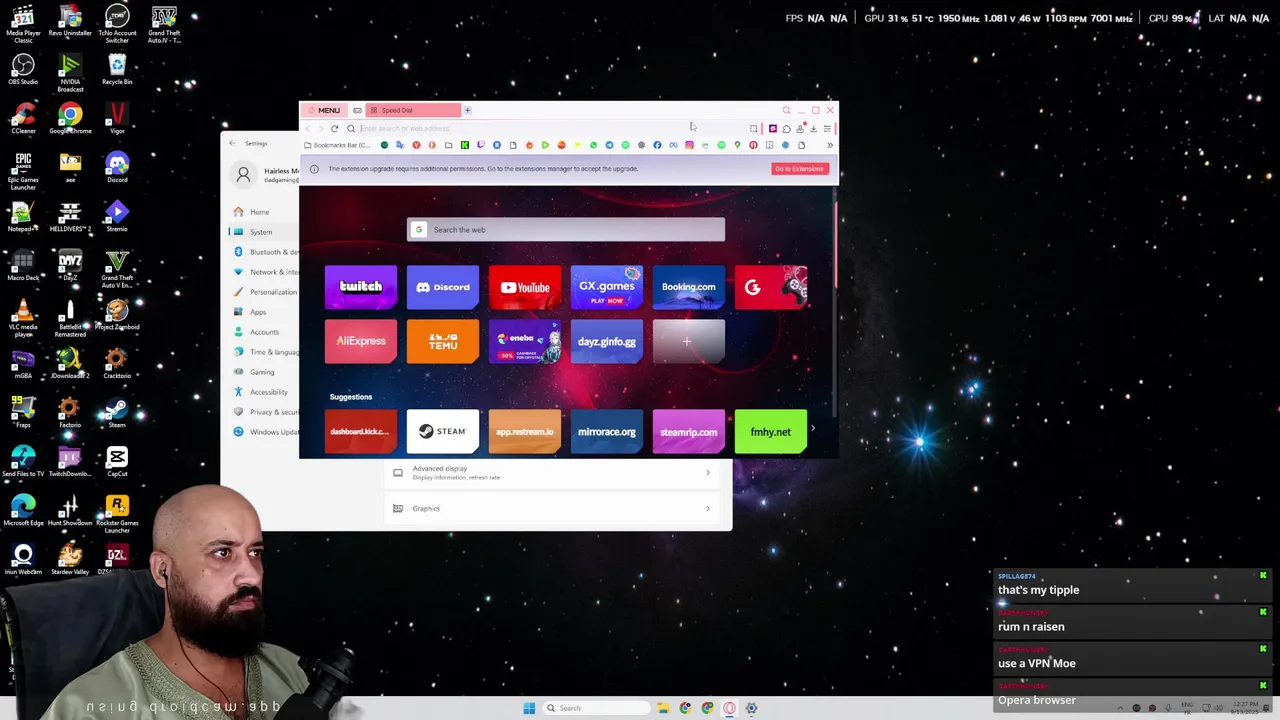Screen dimensions: 1280x720
Task: Open the snapshot tool in the address bar
Action: pyautogui.click(x=753, y=128)
